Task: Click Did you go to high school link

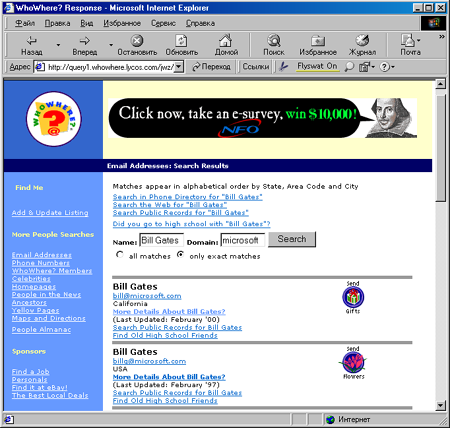Action: point(191,224)
